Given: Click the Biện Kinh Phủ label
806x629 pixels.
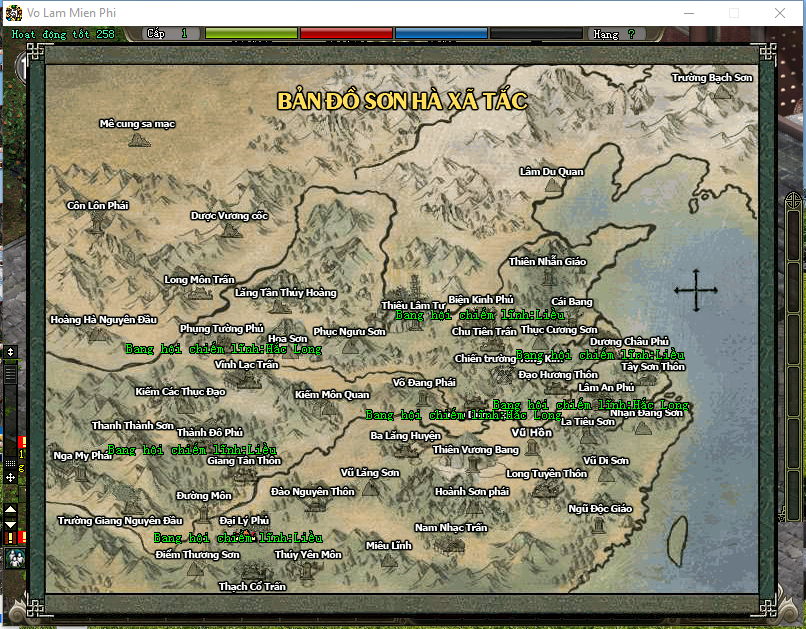Looking at the screenshot, I should pos(480,299).
